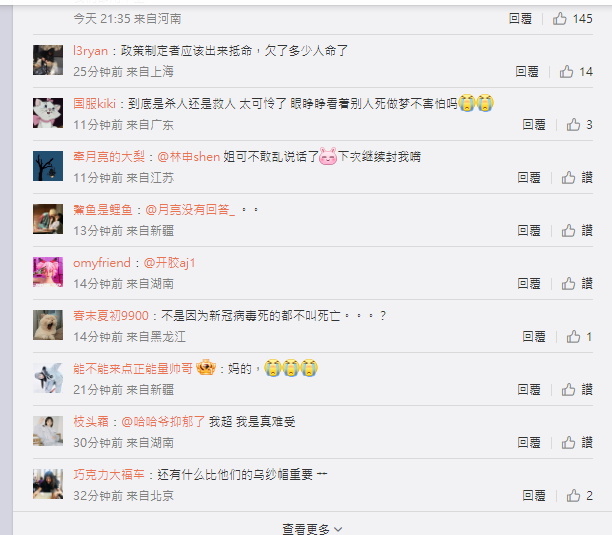Like l3ryan's comment with thumbs-up icon
This screenshot has height=535, width=612.
[566, 71]
